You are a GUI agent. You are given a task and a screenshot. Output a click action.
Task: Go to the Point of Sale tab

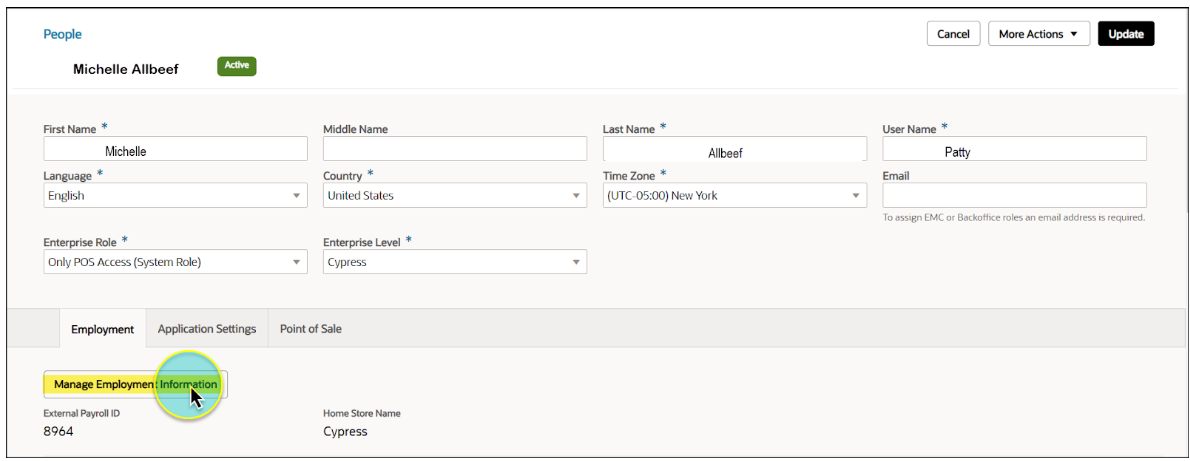[x=310, y=329]
